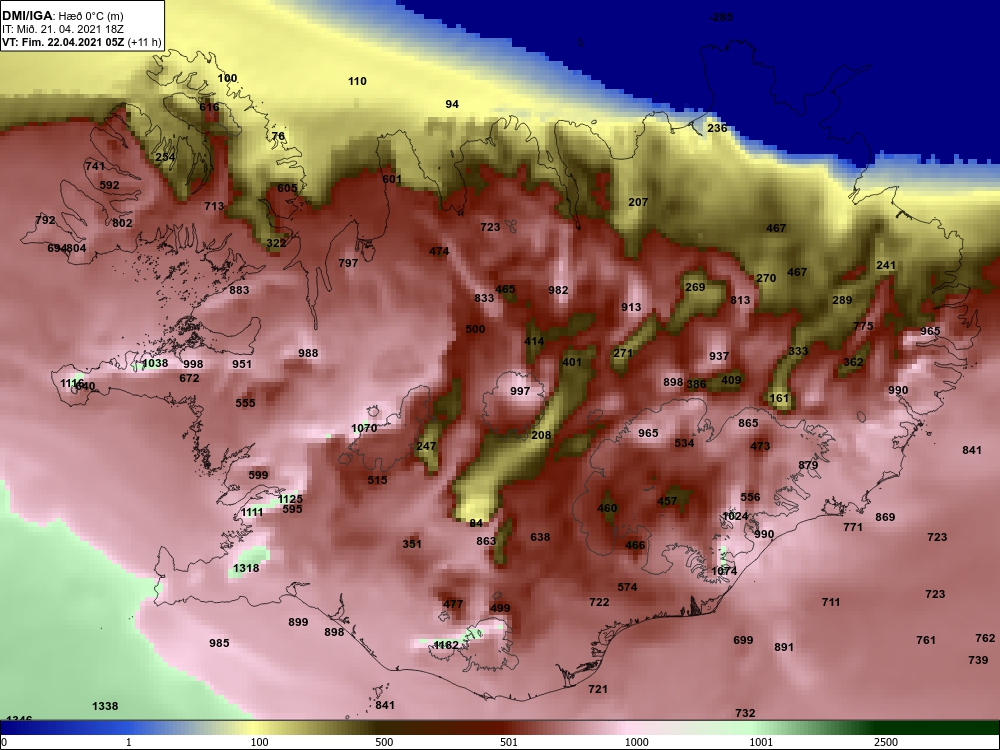Select the map value 477
The height and width of the screenshot is (750, 1000).
(453, 605)
